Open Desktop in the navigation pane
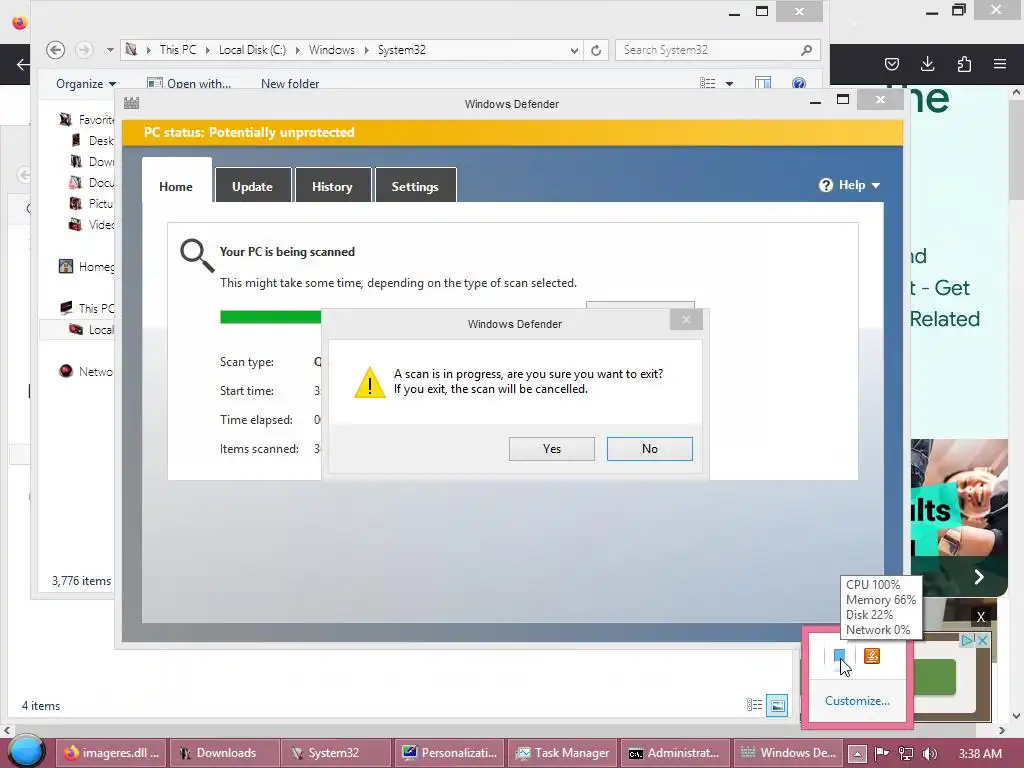 coord(91,140)
